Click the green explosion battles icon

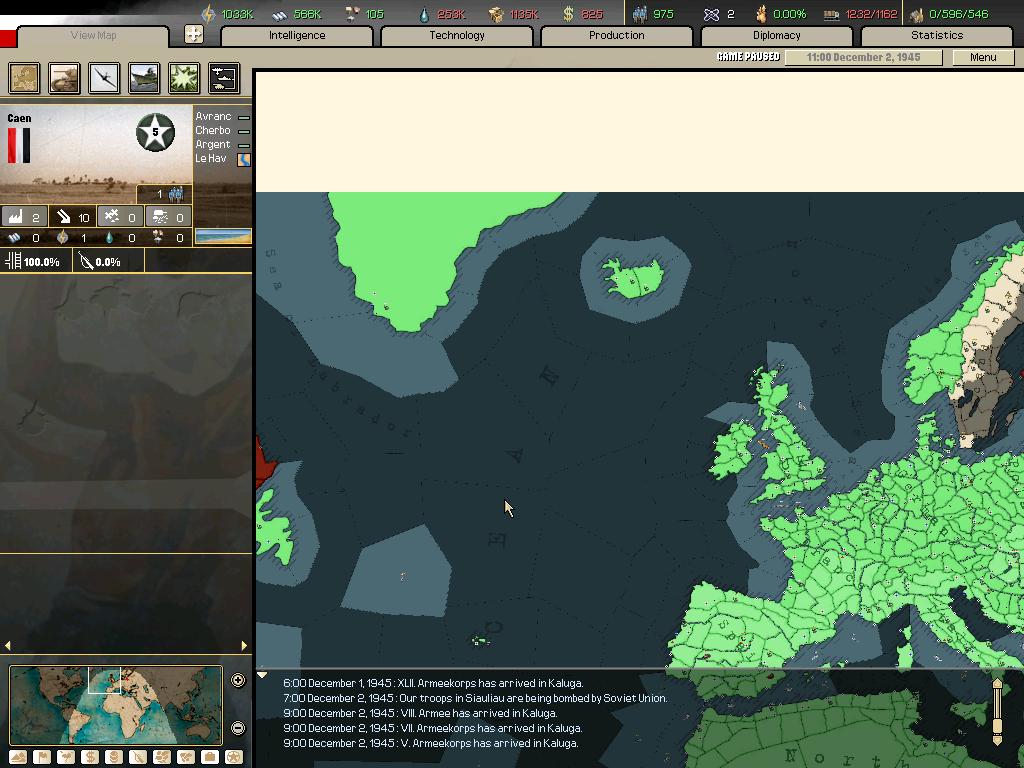tap(184, 78)
